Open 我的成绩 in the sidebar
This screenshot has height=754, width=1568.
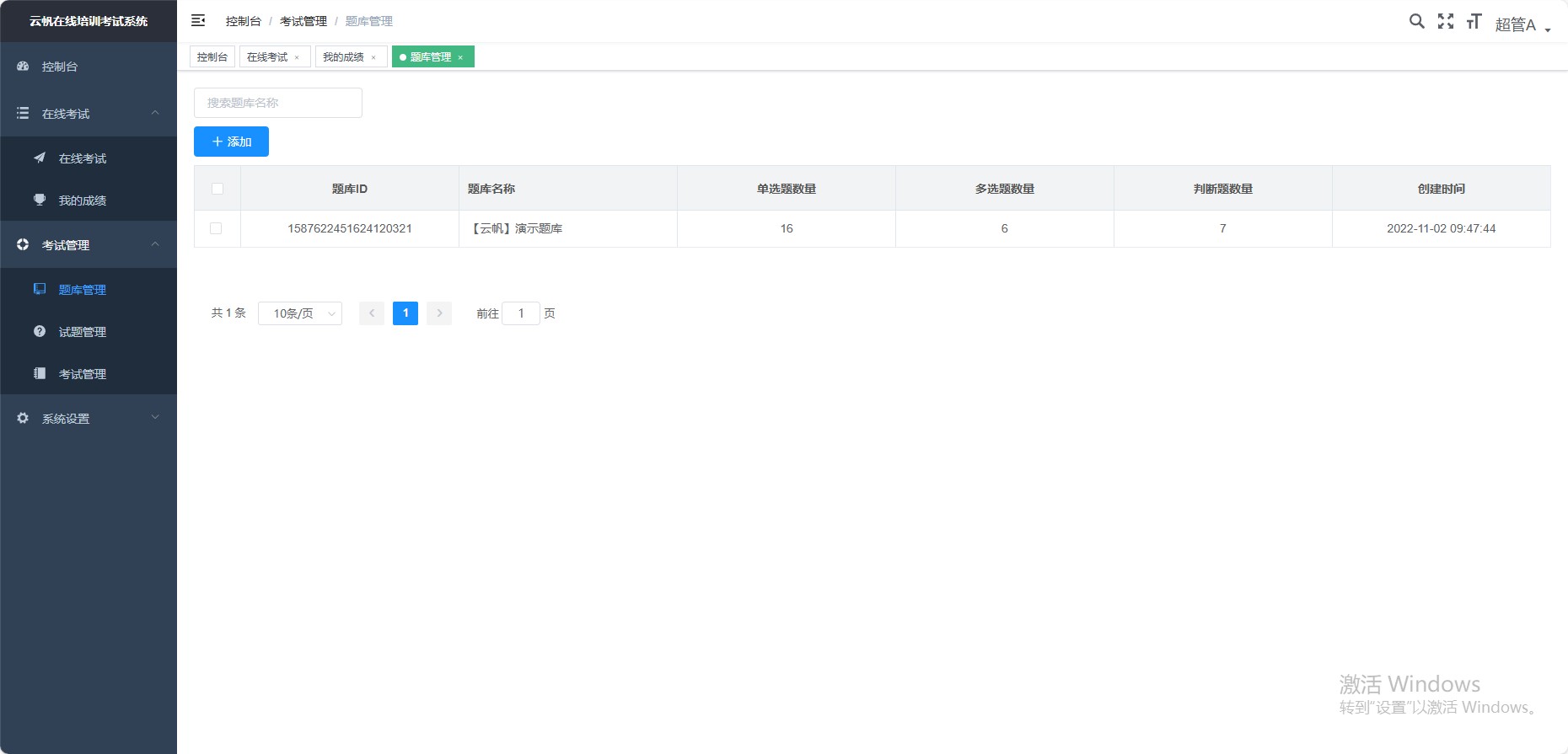click(89, 201)
